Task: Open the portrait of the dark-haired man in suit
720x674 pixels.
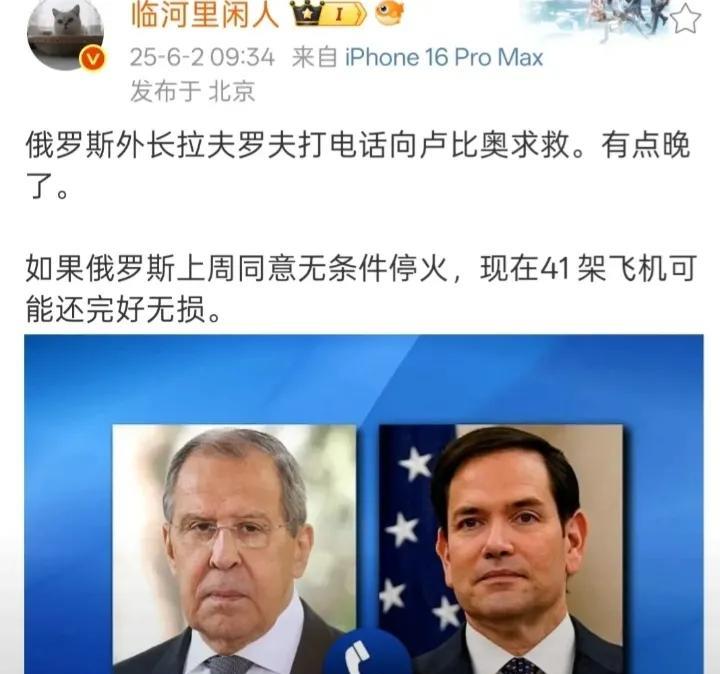Action: pos(501,549)
